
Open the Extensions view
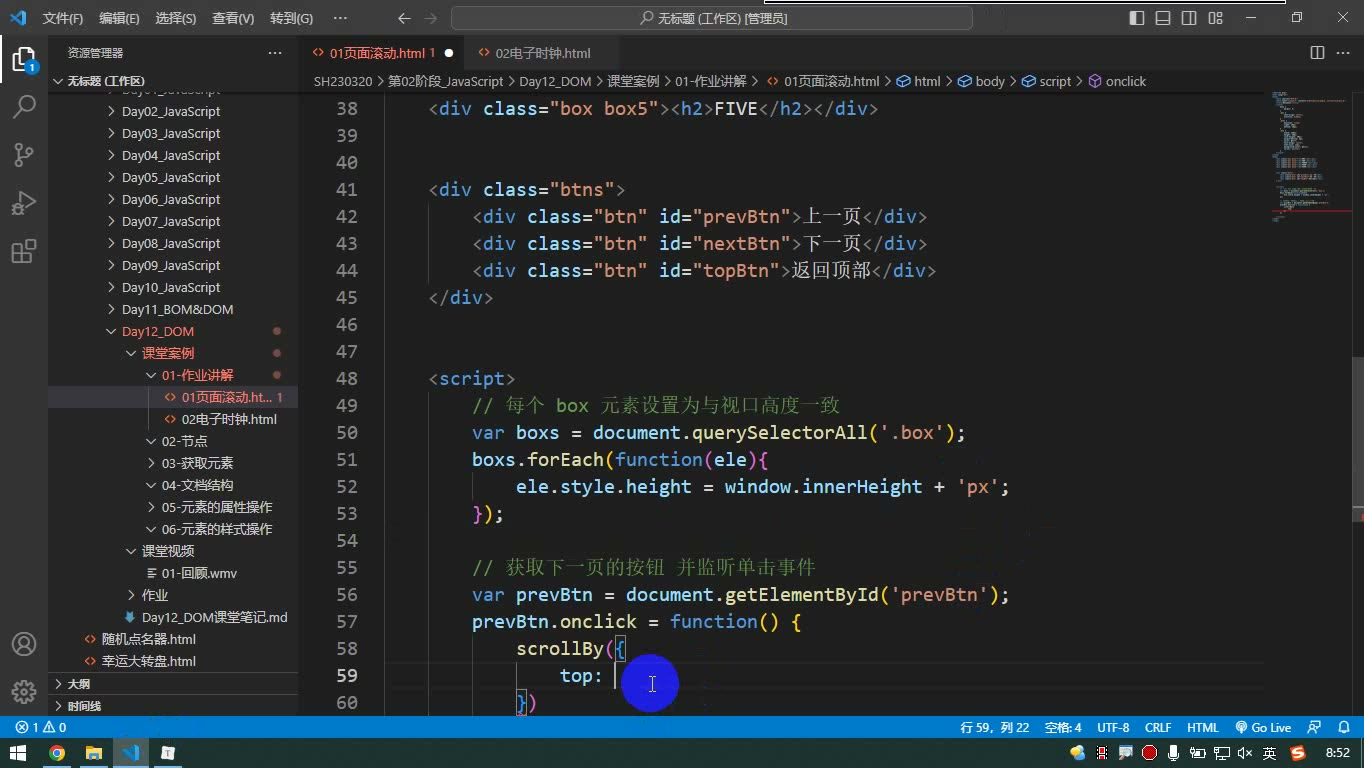pyautogui.click(x=24, y=251)
